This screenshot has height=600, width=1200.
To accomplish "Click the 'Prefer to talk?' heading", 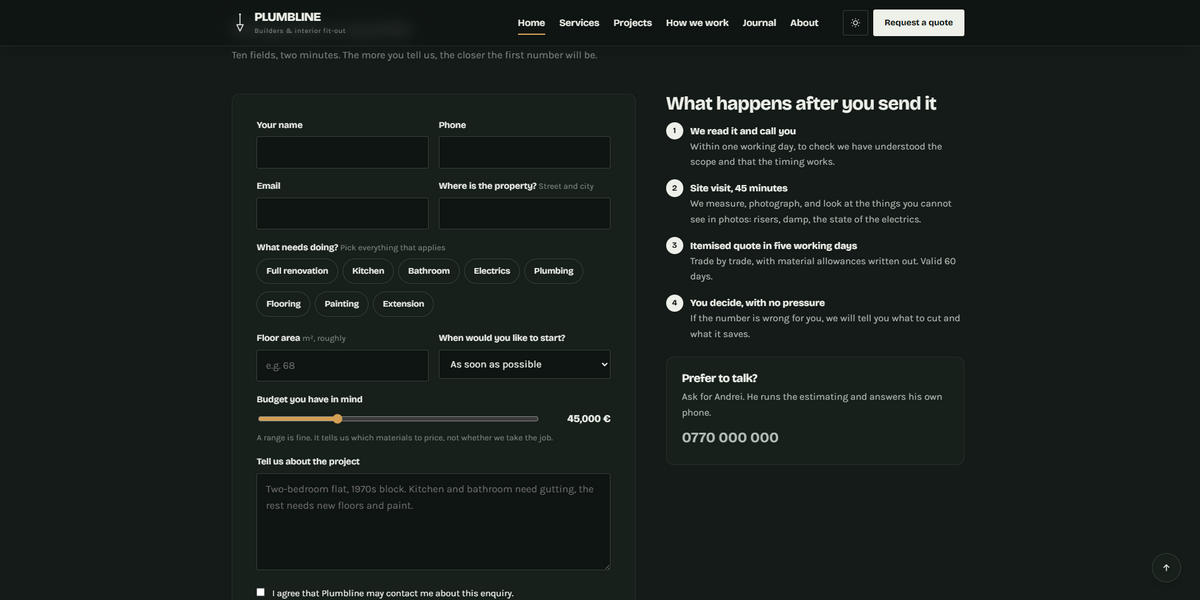I will click(x=719, y=378).
